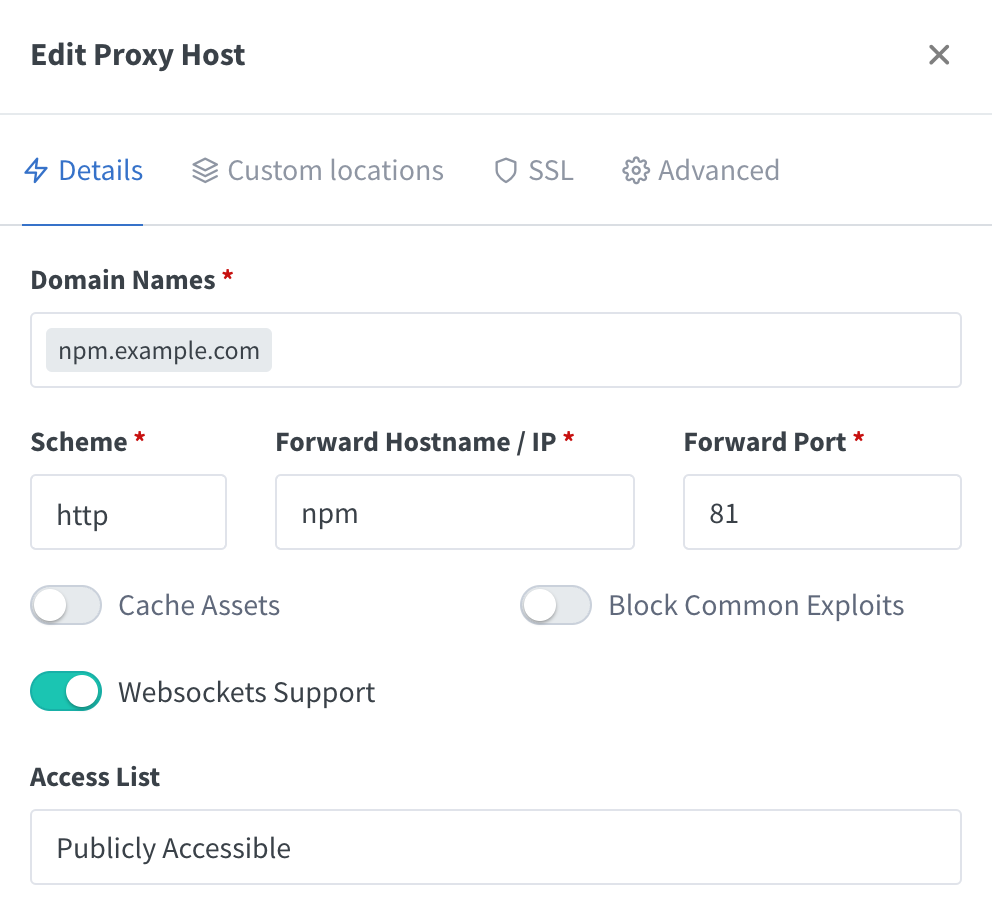Turn on Block Common Exploits switch

[556, 605]
